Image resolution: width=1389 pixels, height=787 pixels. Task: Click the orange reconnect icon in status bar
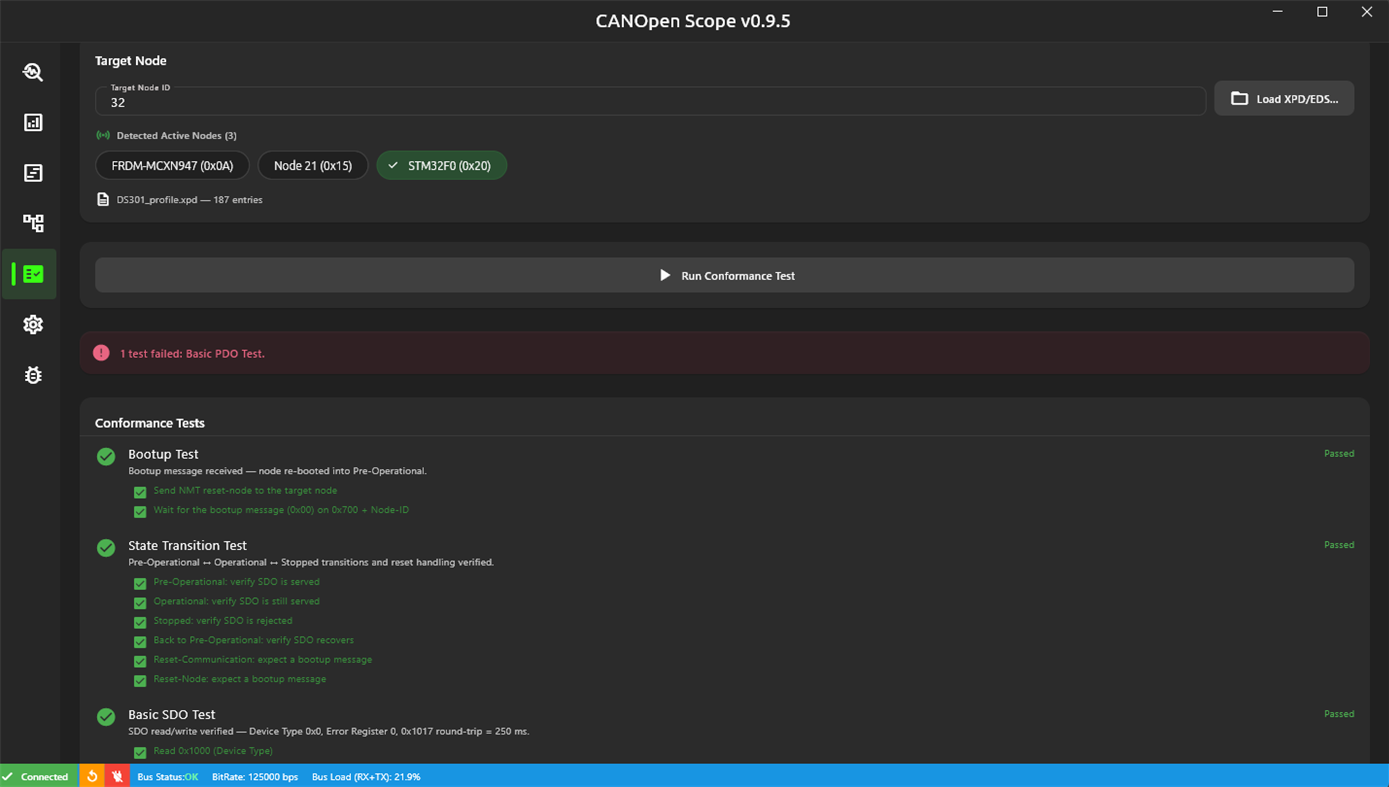[x=92, y=776]
